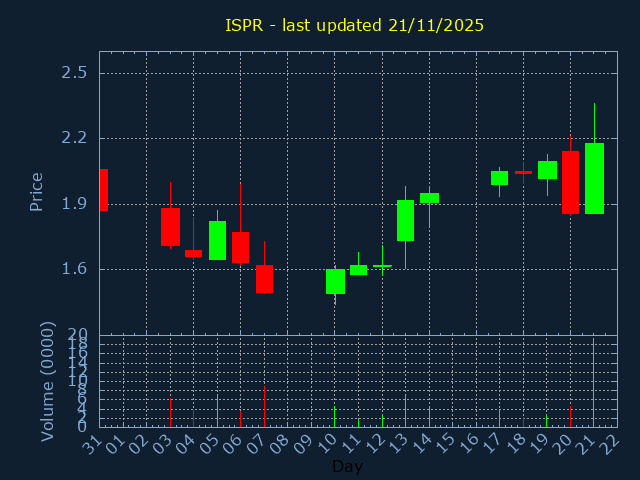The height and width of the screenshot is (480, 640).
Task: Click the red volume bar for day 07
Action: coord(264,406)
